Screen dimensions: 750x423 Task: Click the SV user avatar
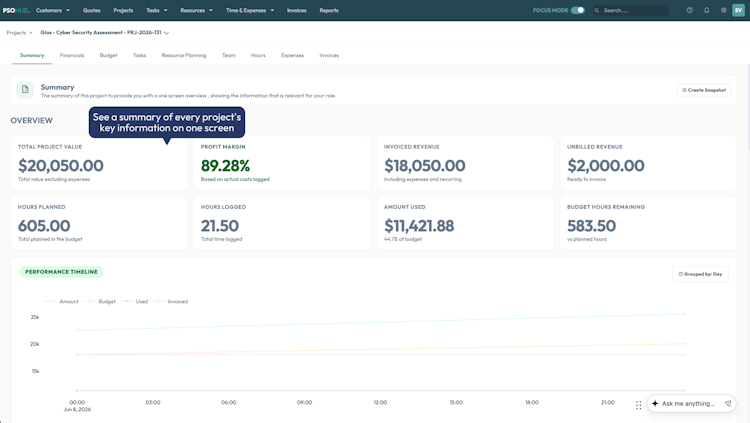pos(739,10)
